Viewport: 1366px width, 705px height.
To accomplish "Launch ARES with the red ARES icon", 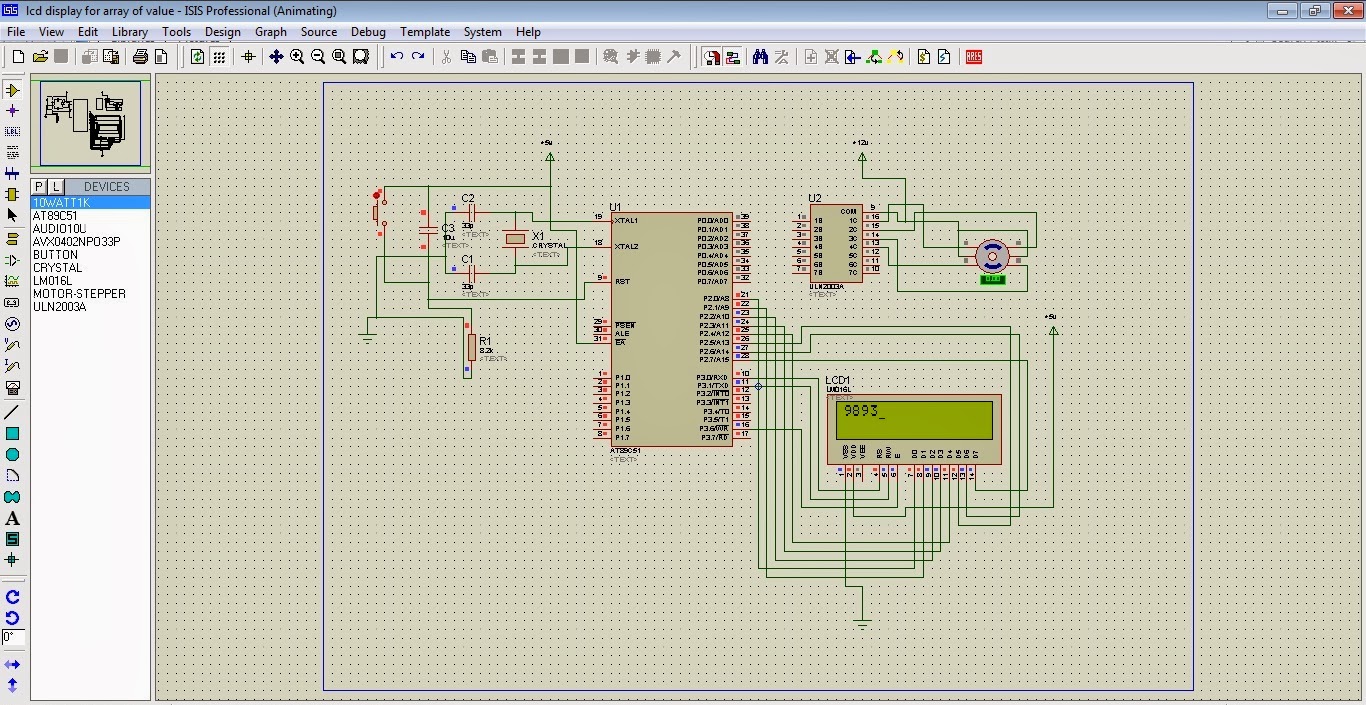I will pyautogui.click(x=973, y=57).
